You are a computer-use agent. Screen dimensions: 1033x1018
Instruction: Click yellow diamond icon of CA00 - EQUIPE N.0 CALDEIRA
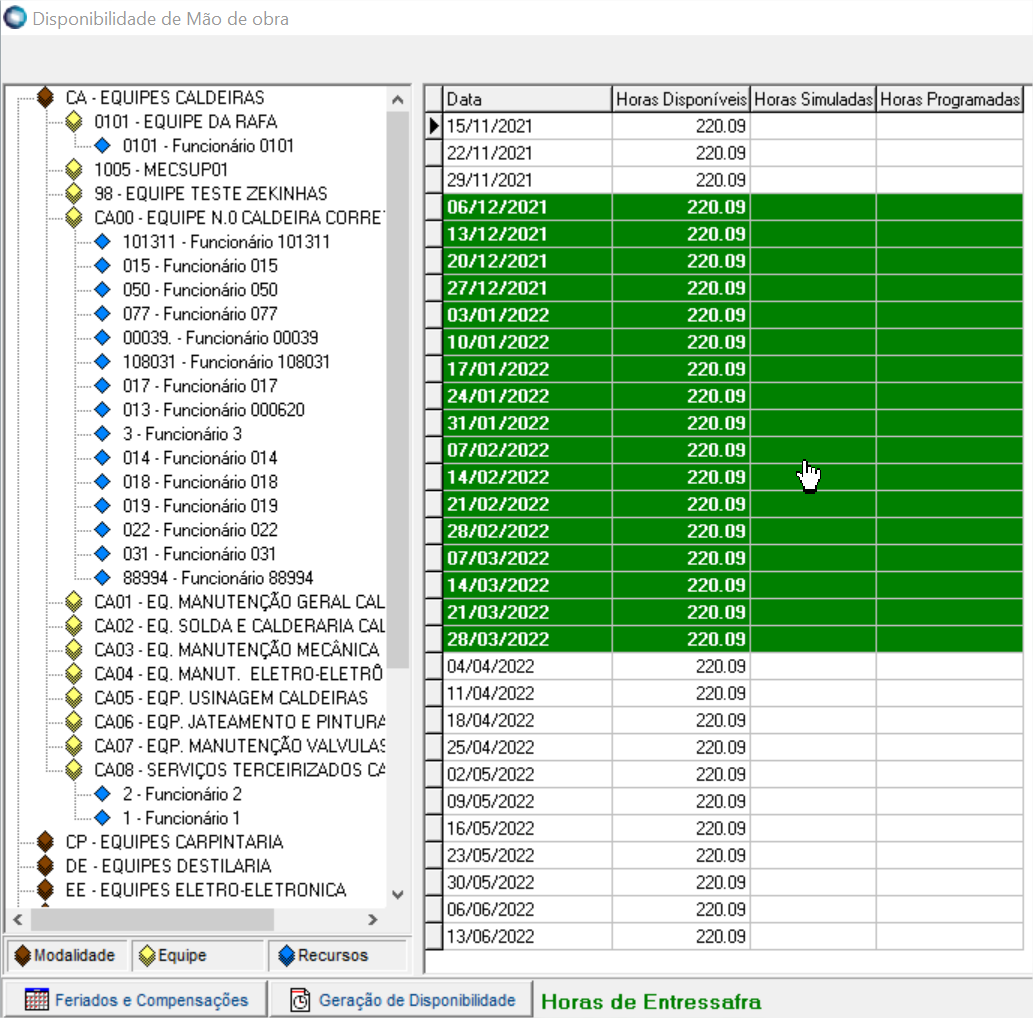coord(74,217)
